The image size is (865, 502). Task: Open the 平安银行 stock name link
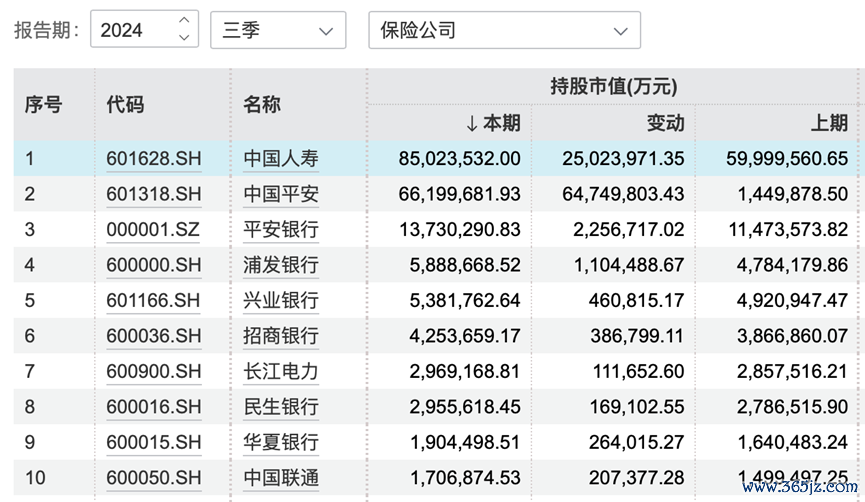click(x=281, y=229)
